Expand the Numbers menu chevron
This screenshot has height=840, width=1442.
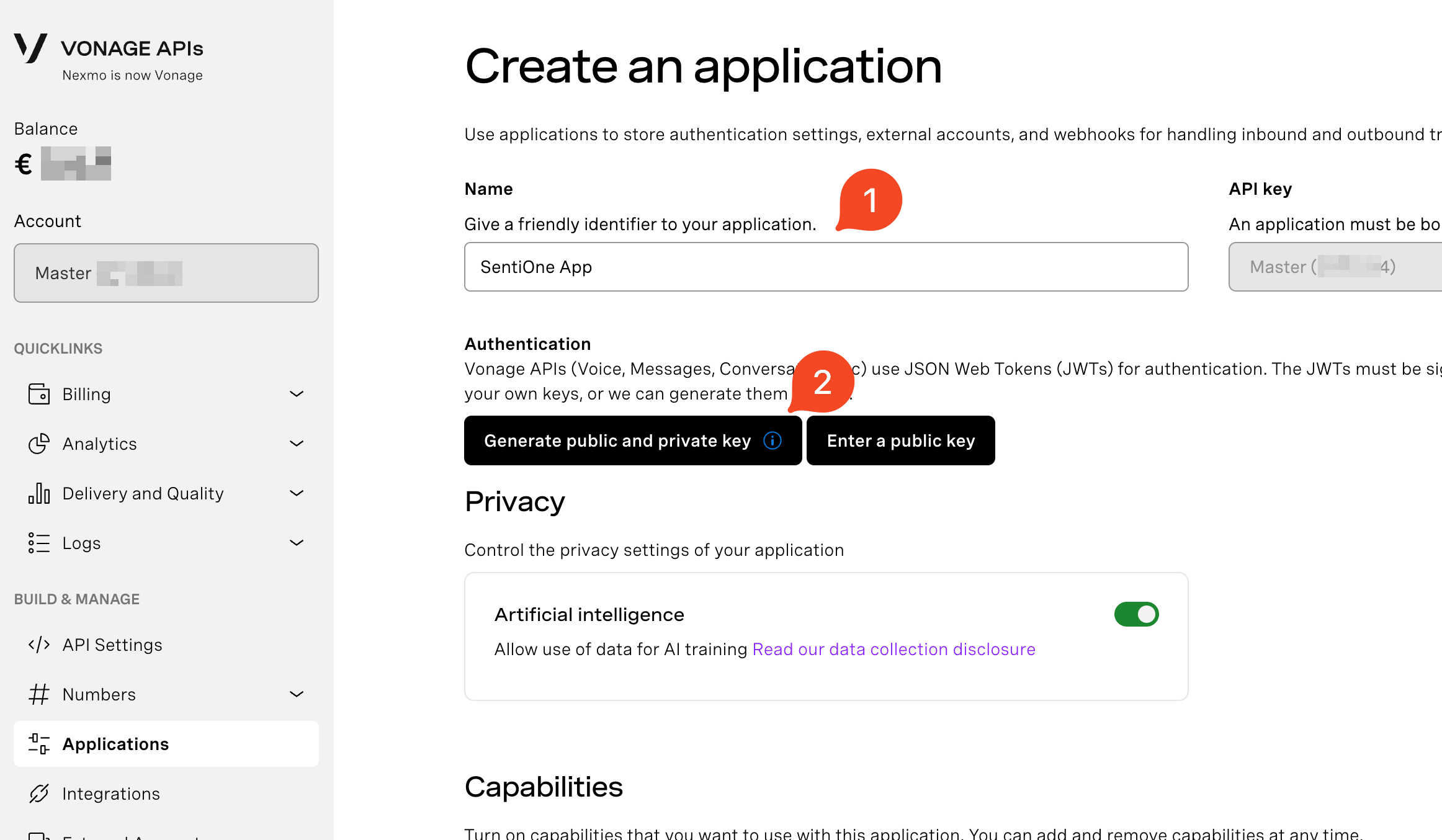[297, 694]
